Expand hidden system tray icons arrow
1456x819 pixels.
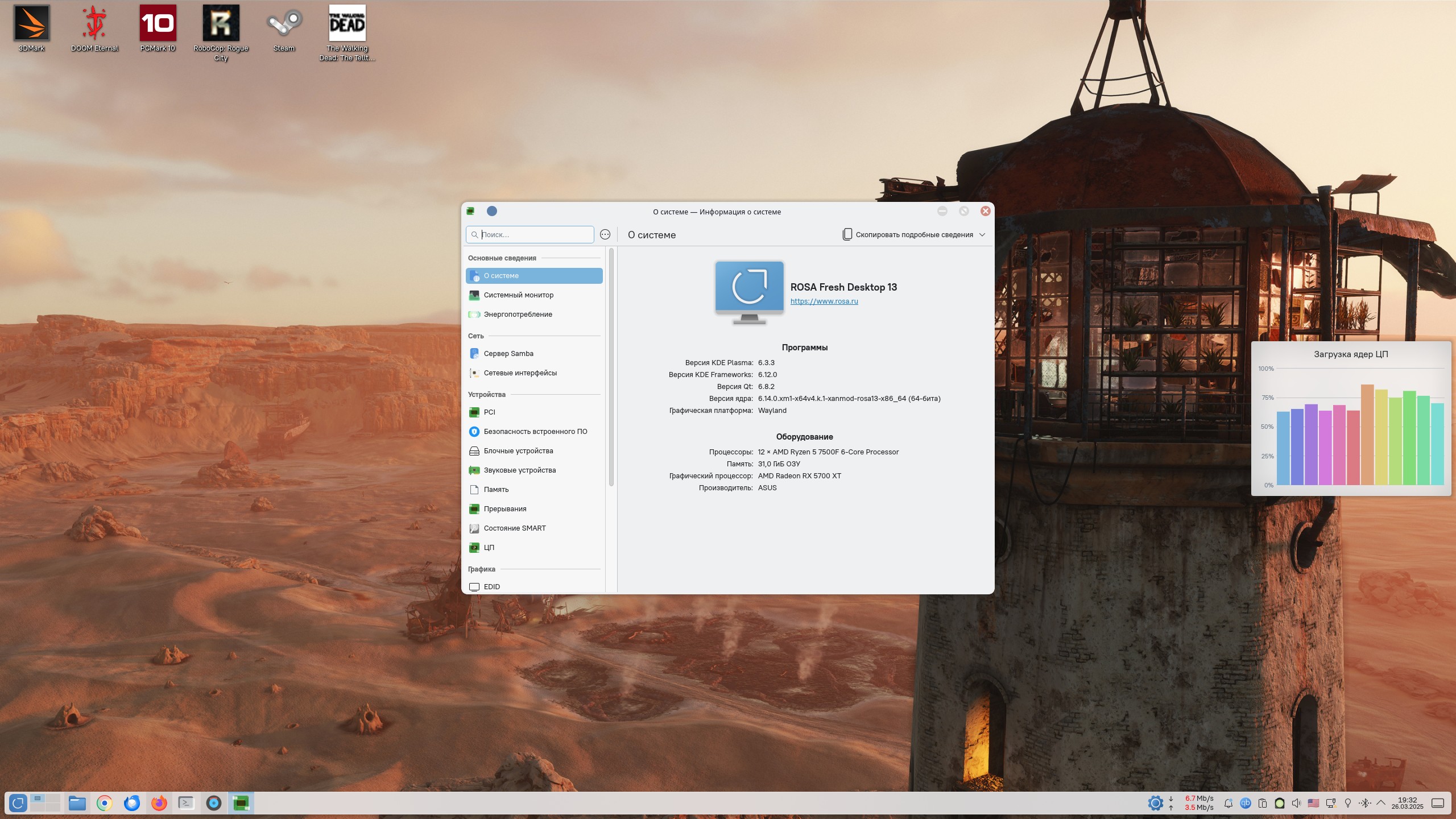point(1380,803)
